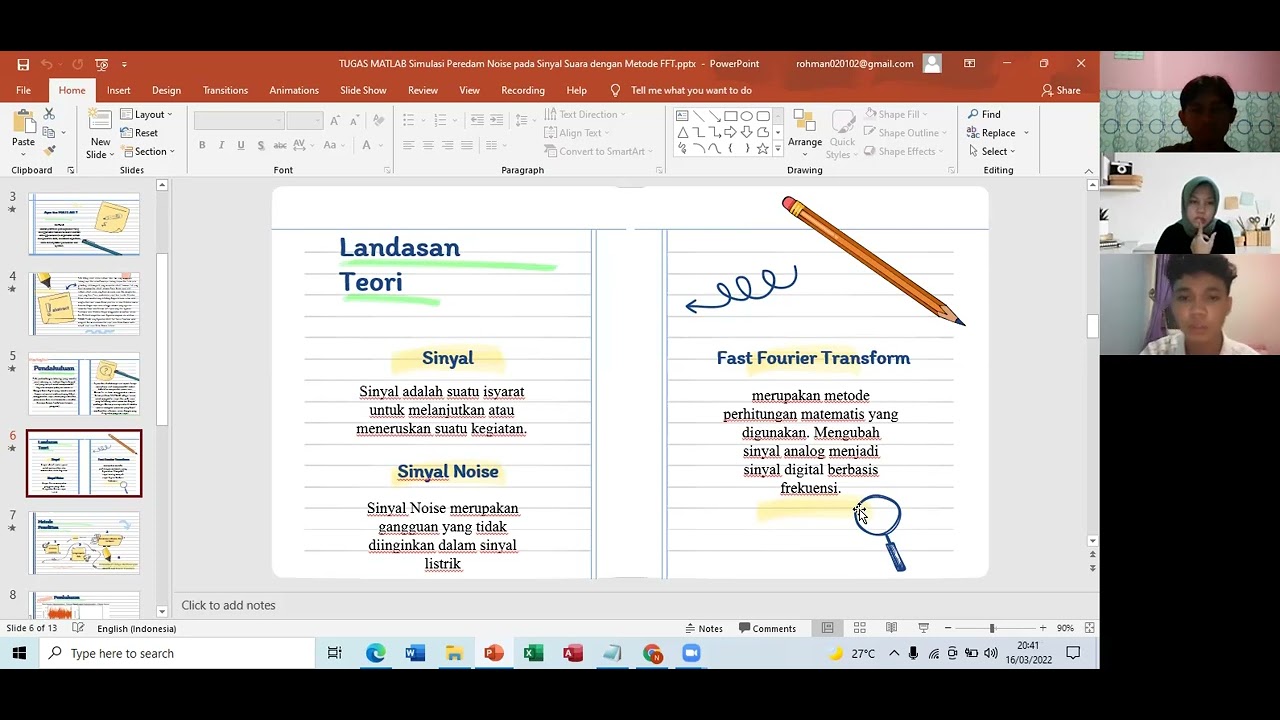This screenshot has width=1280, height=720.
Task: Select the Text Box shape
Action: point(683,116)
